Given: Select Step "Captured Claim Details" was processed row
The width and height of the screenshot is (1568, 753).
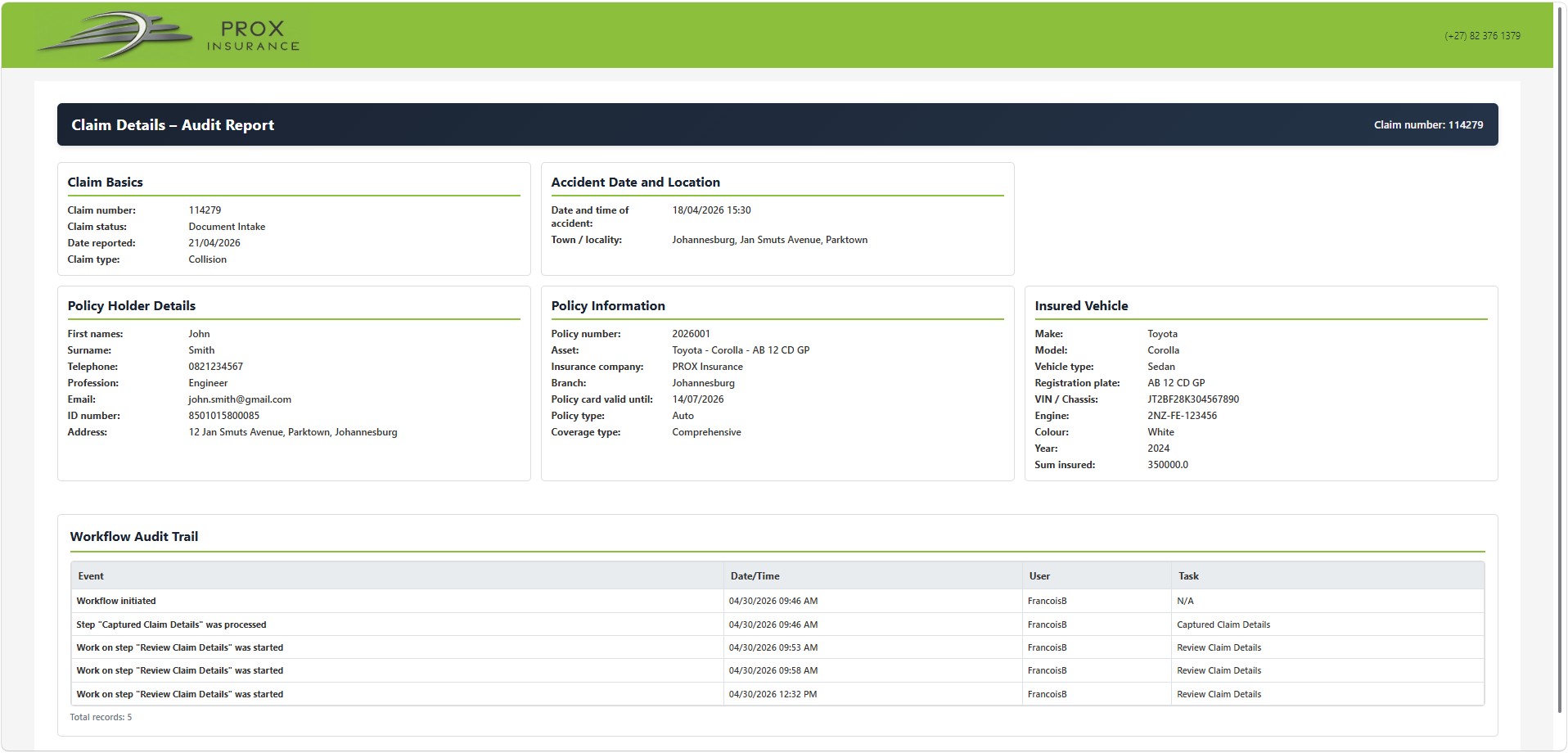Looking at the screenshot, I should [777, 624].
